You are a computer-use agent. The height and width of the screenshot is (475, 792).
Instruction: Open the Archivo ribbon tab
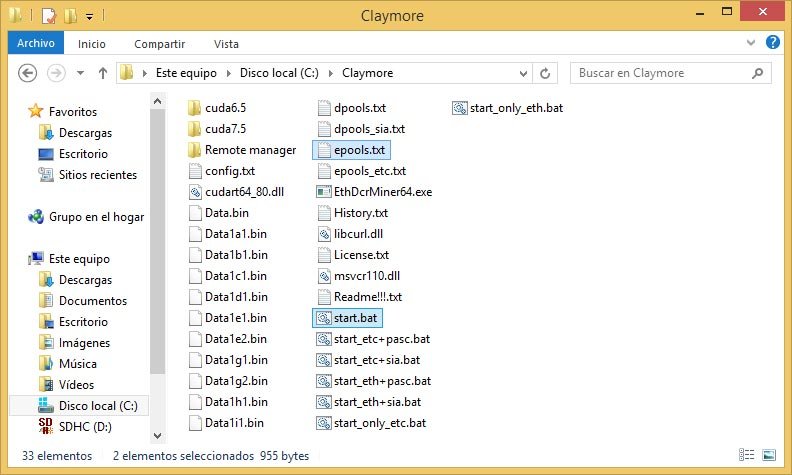pyautogui.click(x=36, y=43)
